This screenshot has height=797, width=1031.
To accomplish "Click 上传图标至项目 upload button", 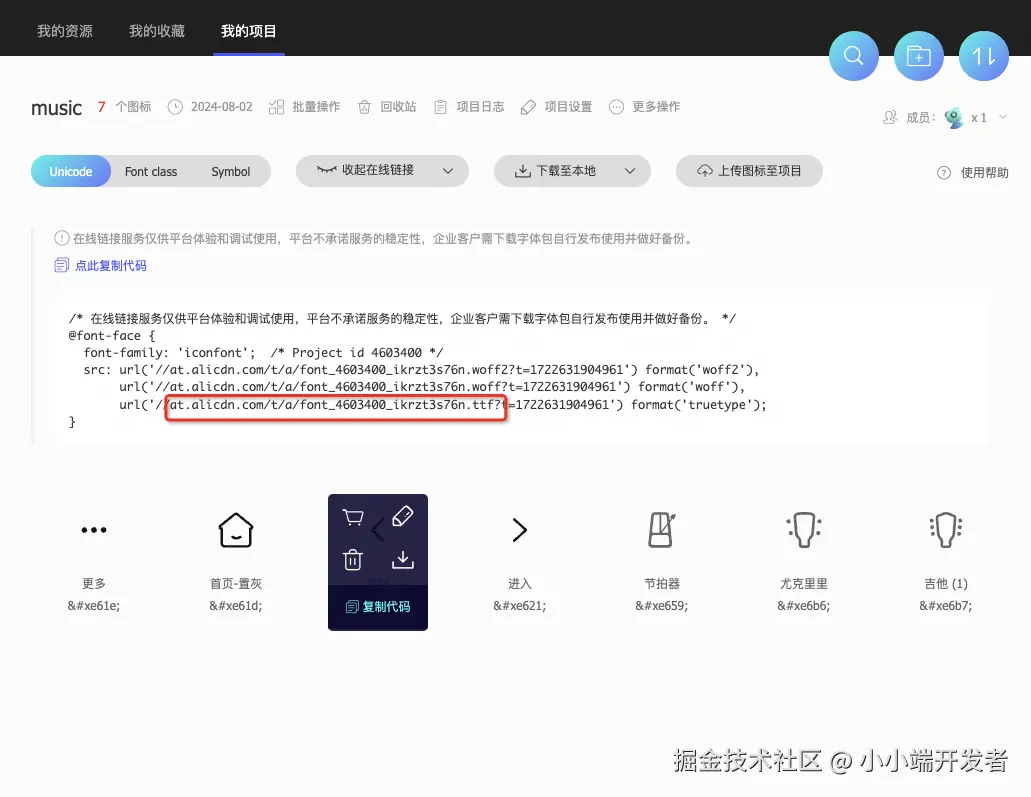I will click(x=749, y=171).
